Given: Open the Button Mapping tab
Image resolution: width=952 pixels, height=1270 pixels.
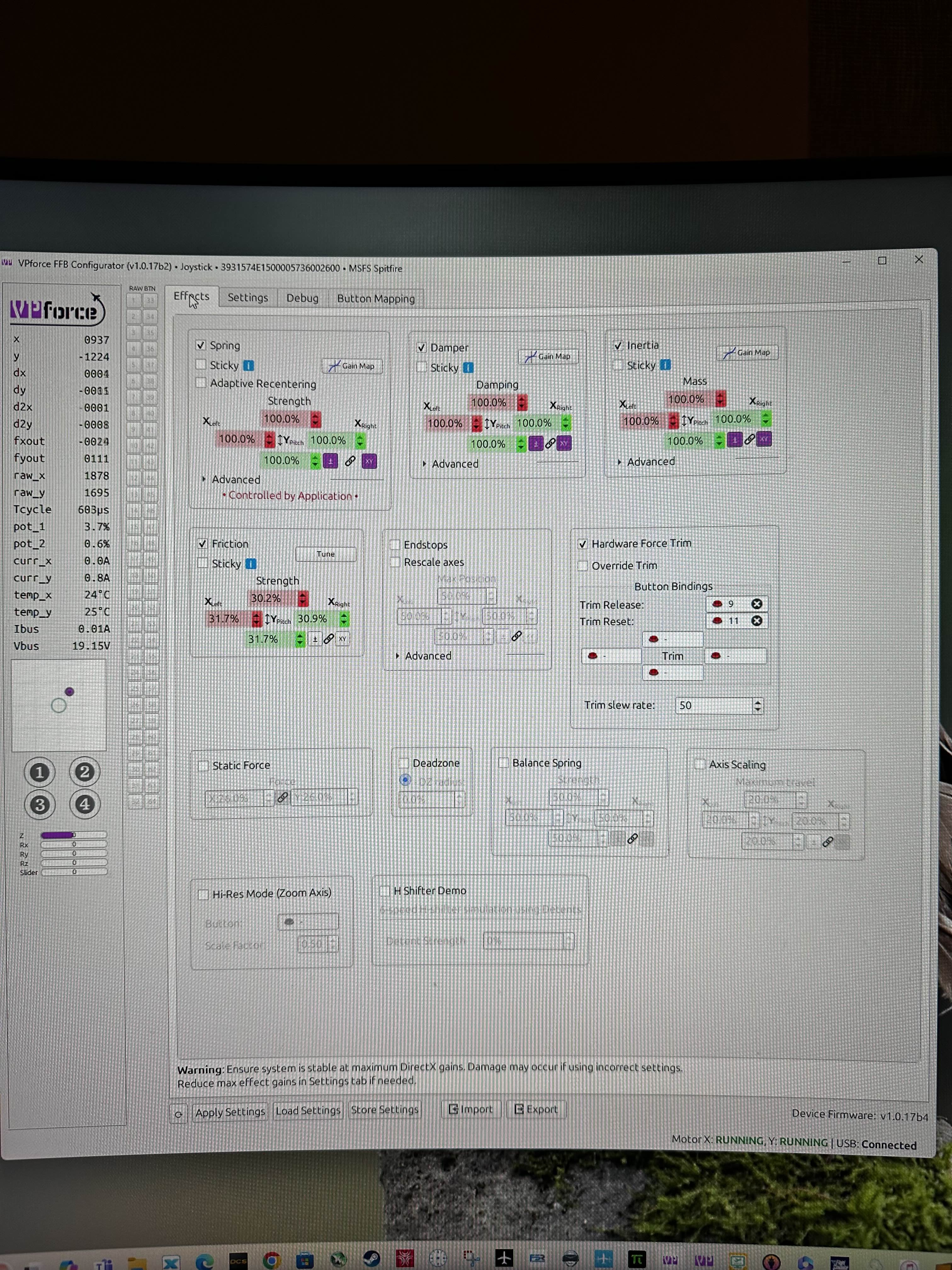Looking at the screenshot, I should point(375,299).
